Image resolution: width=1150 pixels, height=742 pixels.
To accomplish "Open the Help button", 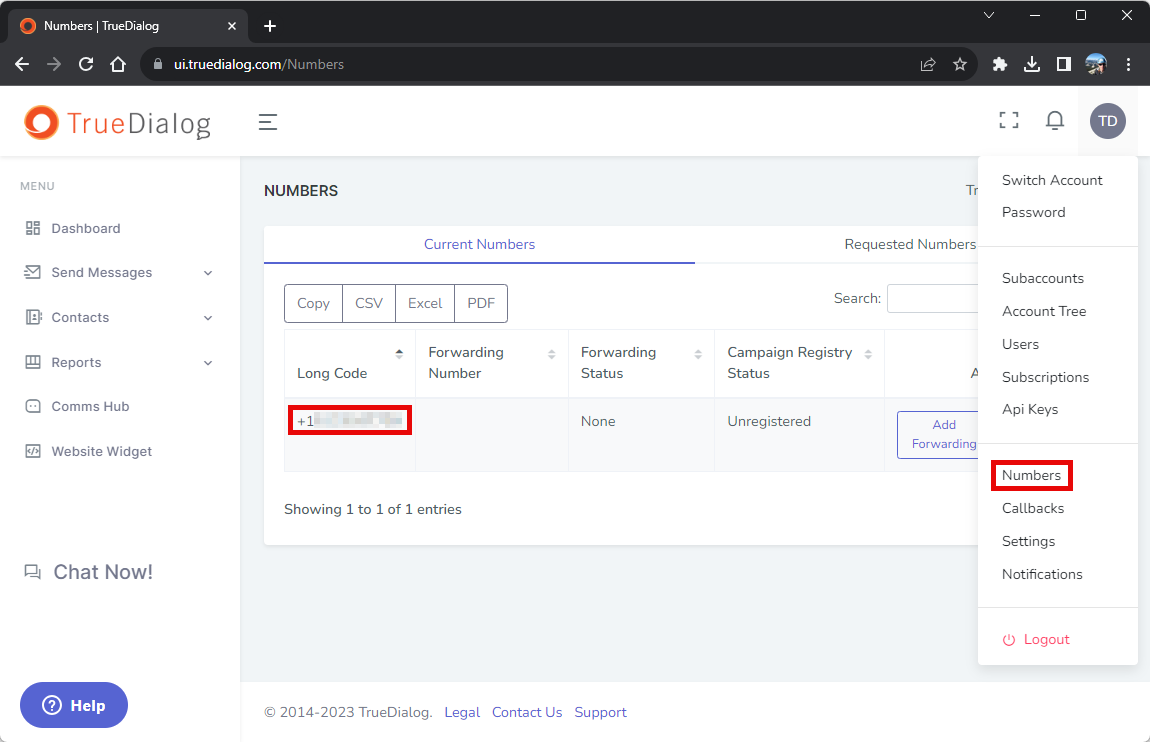I will pyautogui.click(x=73, y=705).
